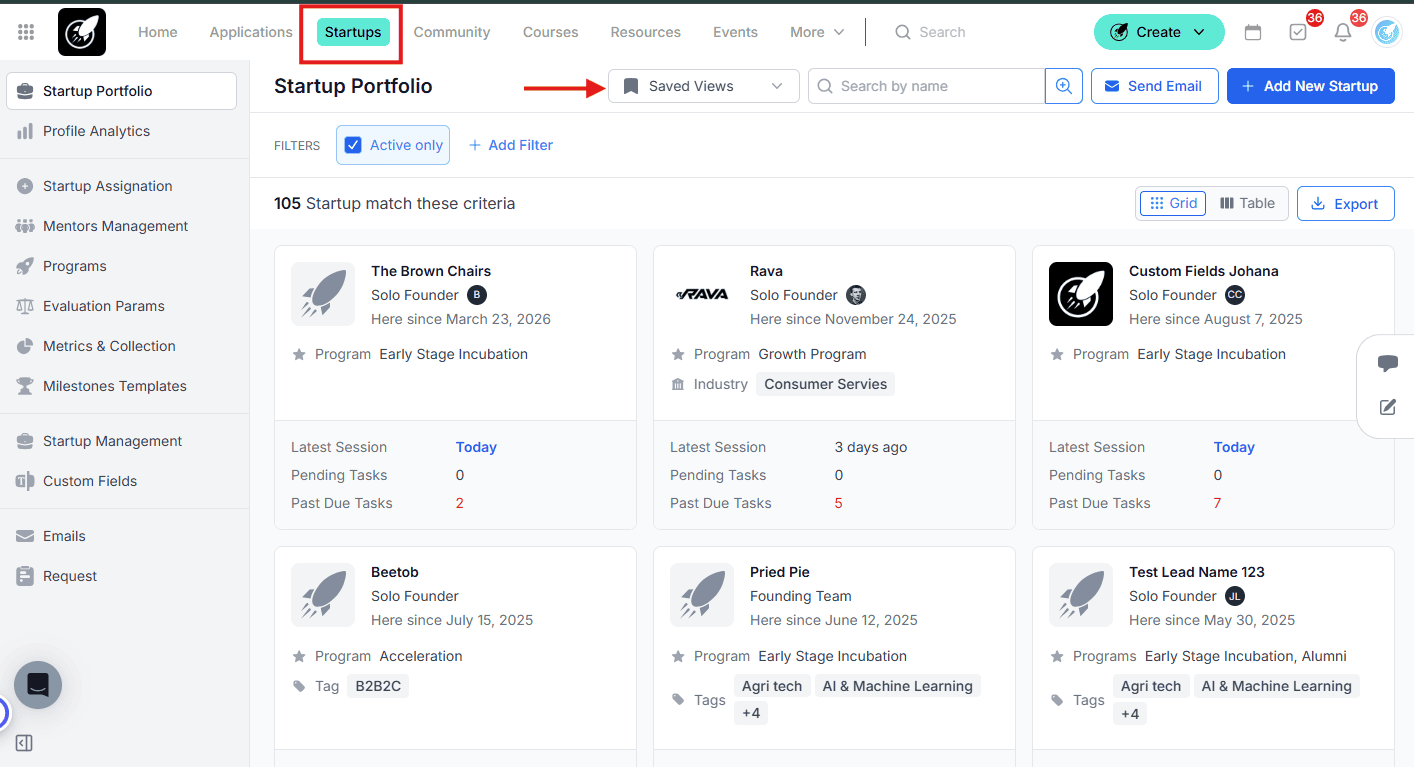Screen dimensions: 1414x767
Task: Collapse the sidebar using bottom-left icon
Action: (x=25, y=743)
